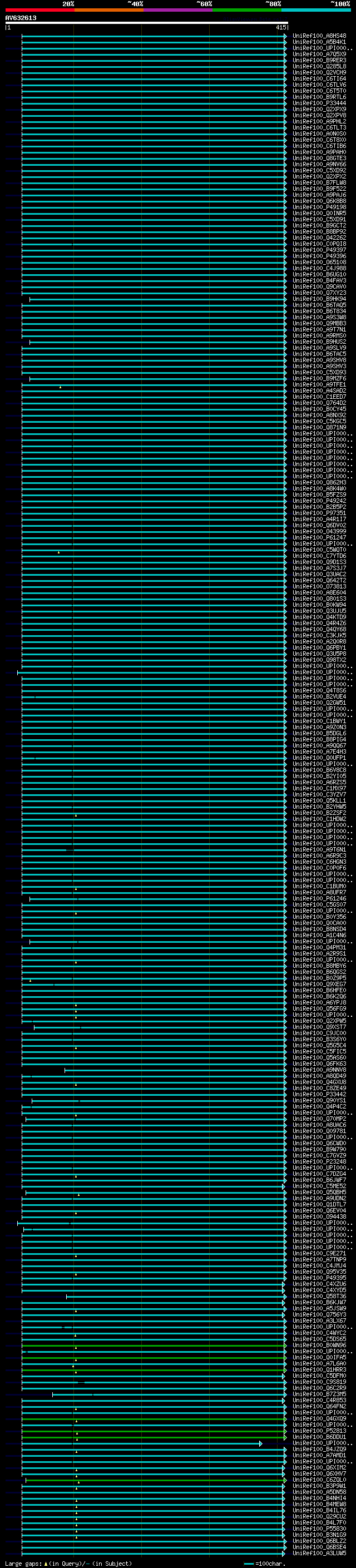Select the UniRef100_Q4T8S6 label
This screenshot has width=356, height=1568.
[319, 691]
